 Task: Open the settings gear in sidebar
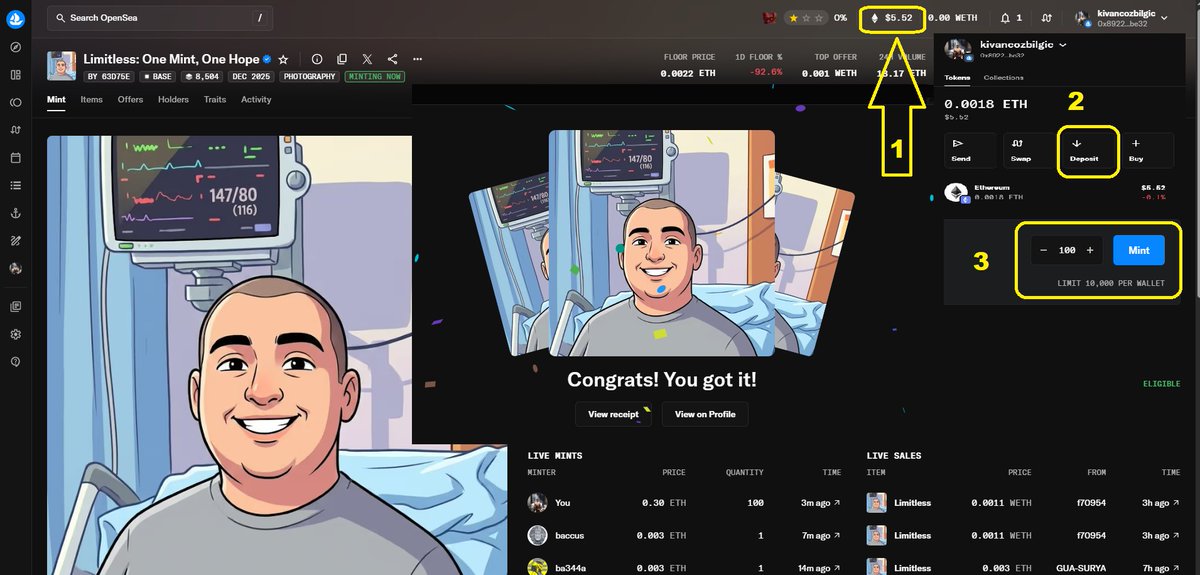[x=16, y=334]
